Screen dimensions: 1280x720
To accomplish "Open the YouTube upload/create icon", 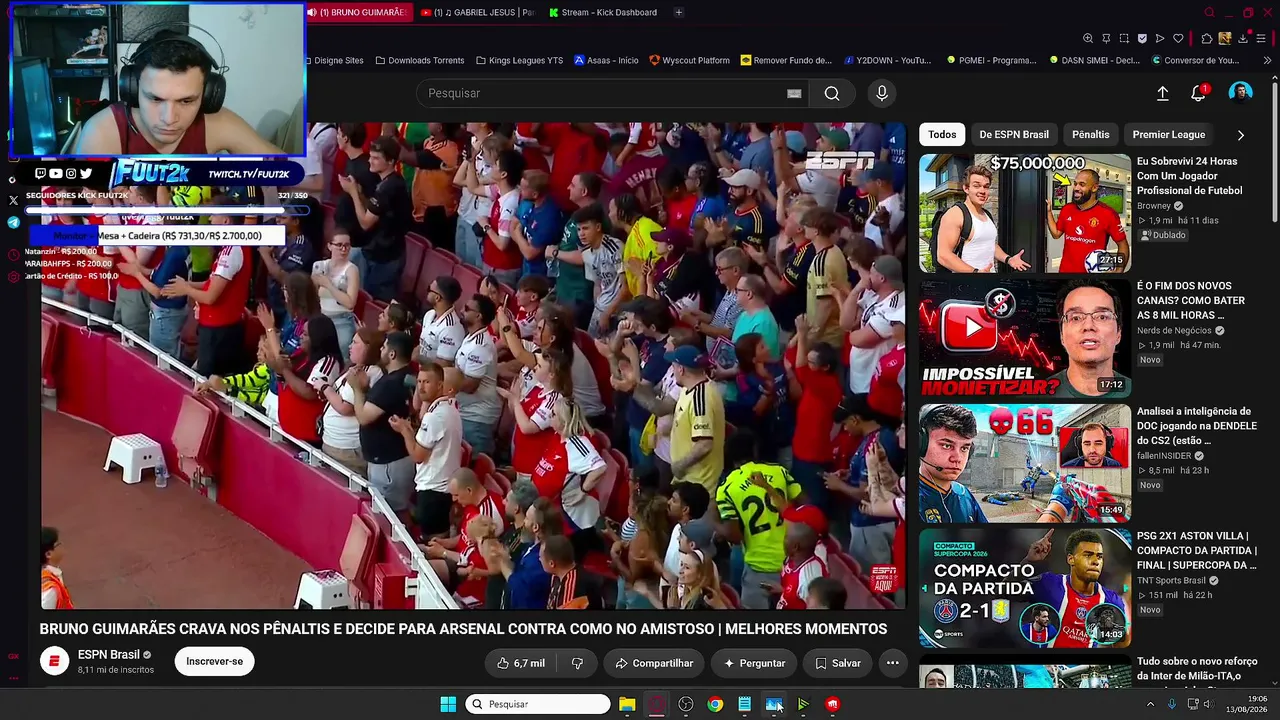I will [x=1162, y=93].
